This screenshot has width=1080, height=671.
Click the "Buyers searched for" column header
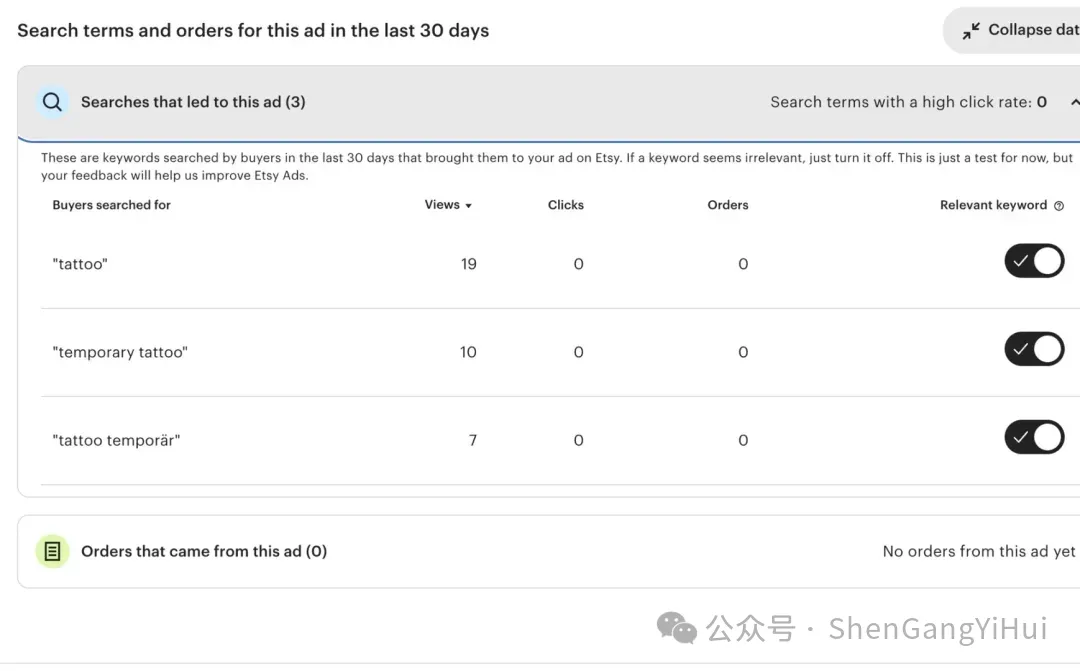click(x=111, y=205)
